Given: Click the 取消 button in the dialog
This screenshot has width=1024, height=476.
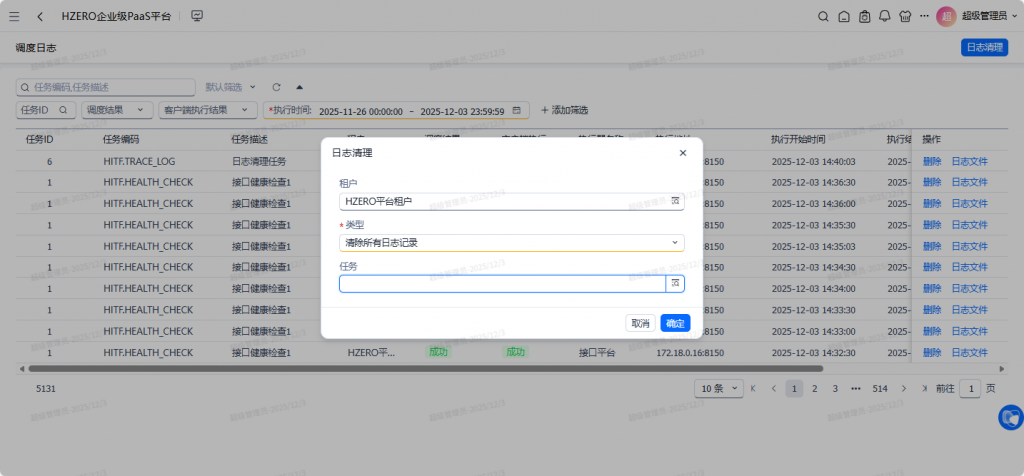Looking at the screenshot, I should [640, 323].
